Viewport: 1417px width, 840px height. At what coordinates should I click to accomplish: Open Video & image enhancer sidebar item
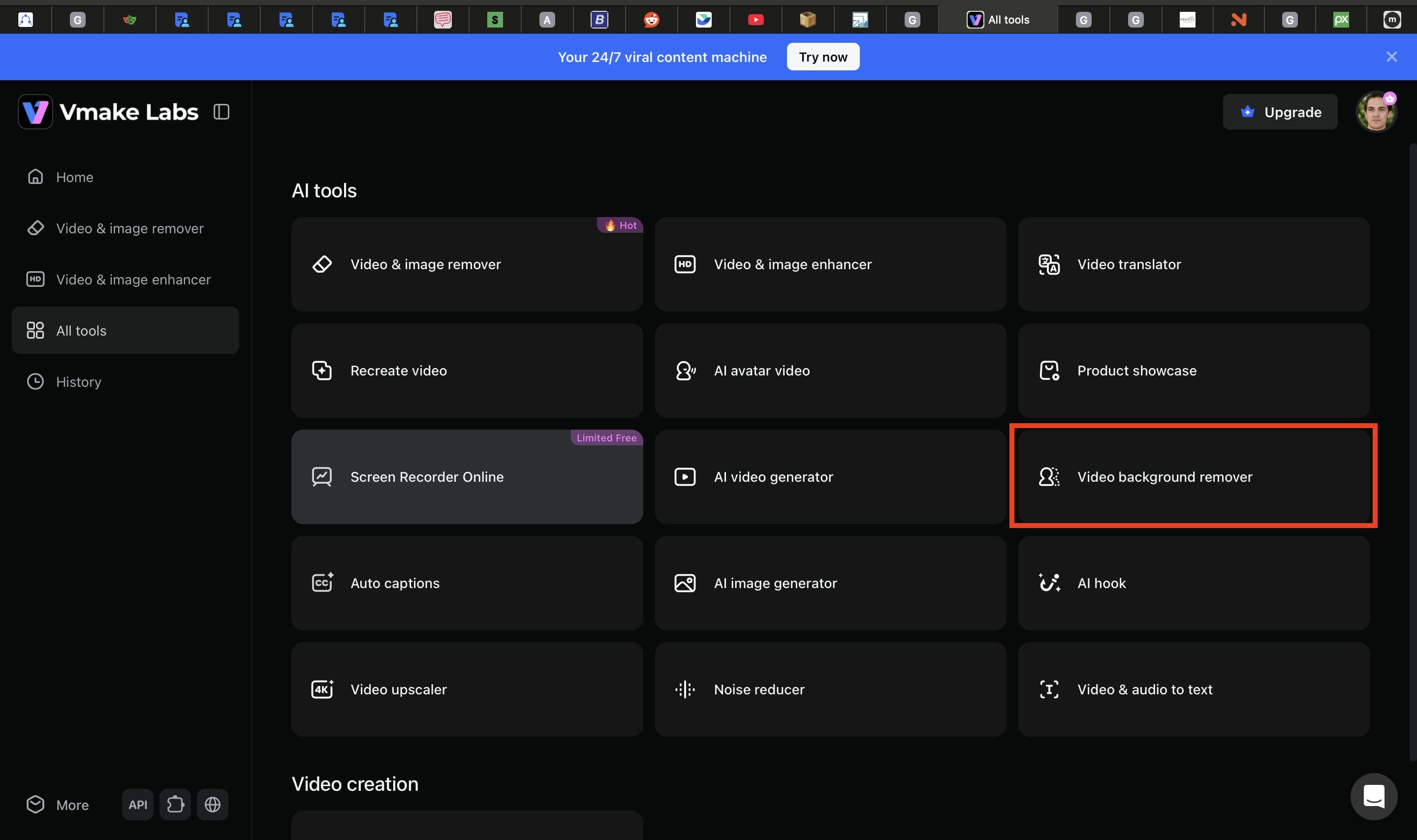[125, 280]
